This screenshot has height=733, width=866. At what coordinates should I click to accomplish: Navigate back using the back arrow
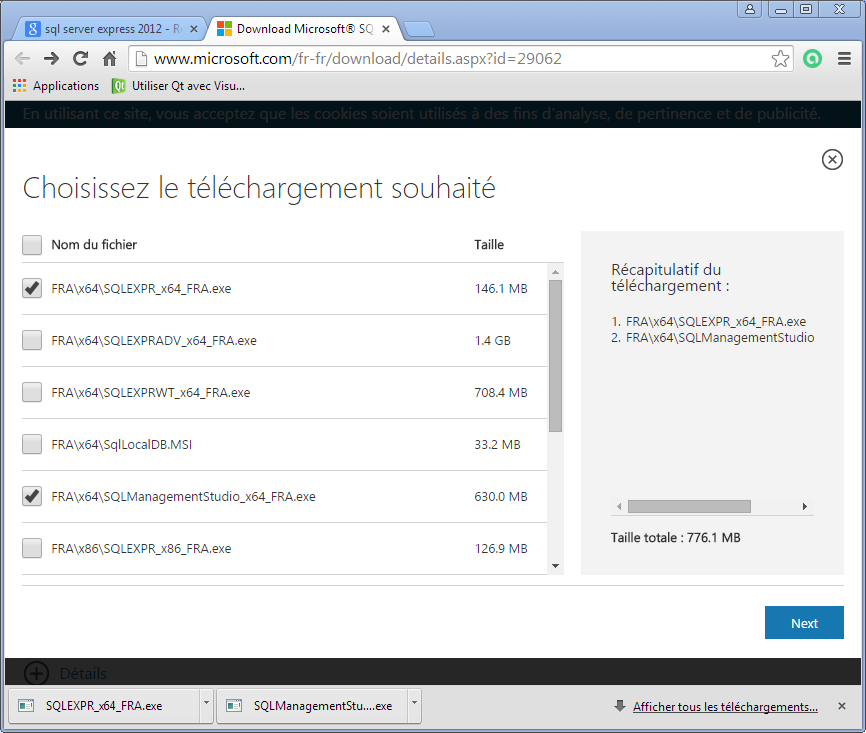(x=22, y=59)
